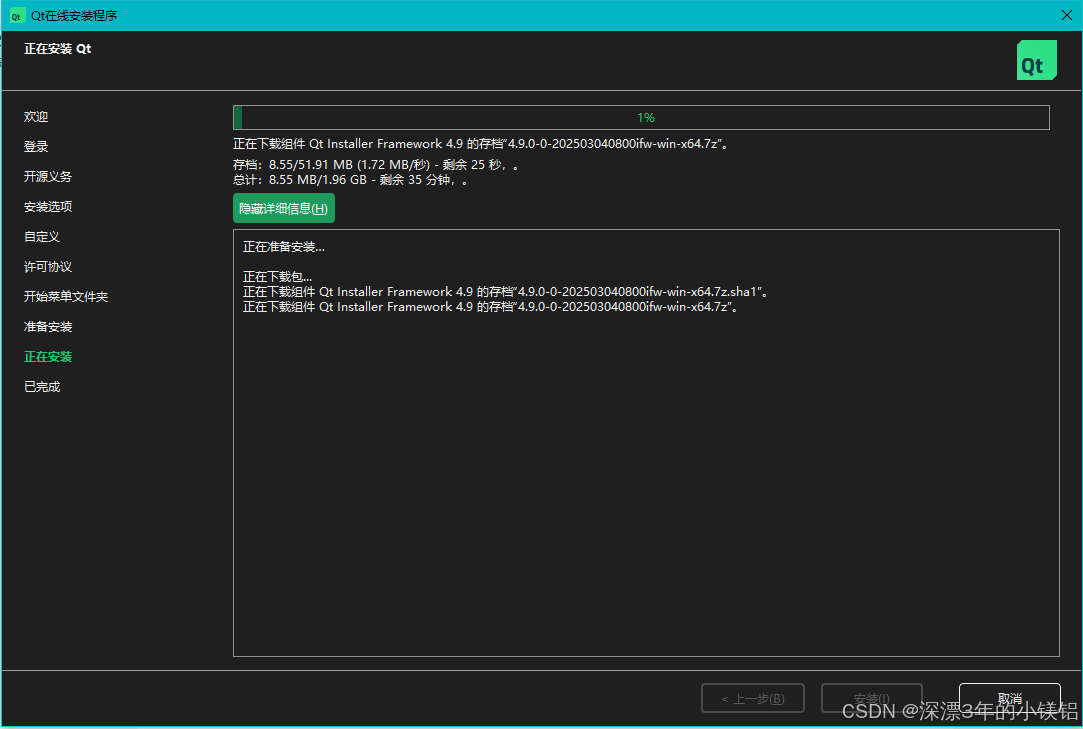Select 开源义务 step in sidebar
This screenshot has height=729, width=1083.
[x=48, y=176]
